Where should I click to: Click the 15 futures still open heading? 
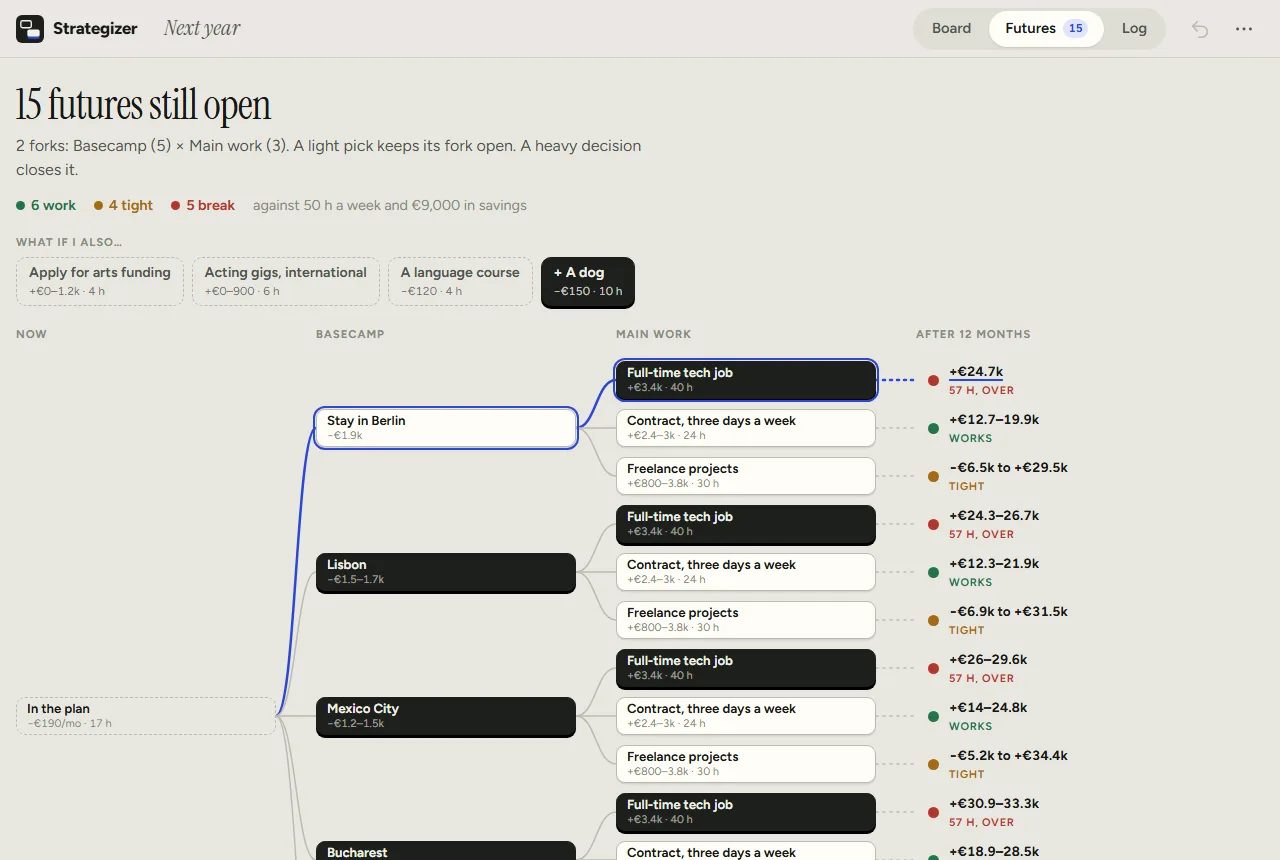click(x=143, y=104)
